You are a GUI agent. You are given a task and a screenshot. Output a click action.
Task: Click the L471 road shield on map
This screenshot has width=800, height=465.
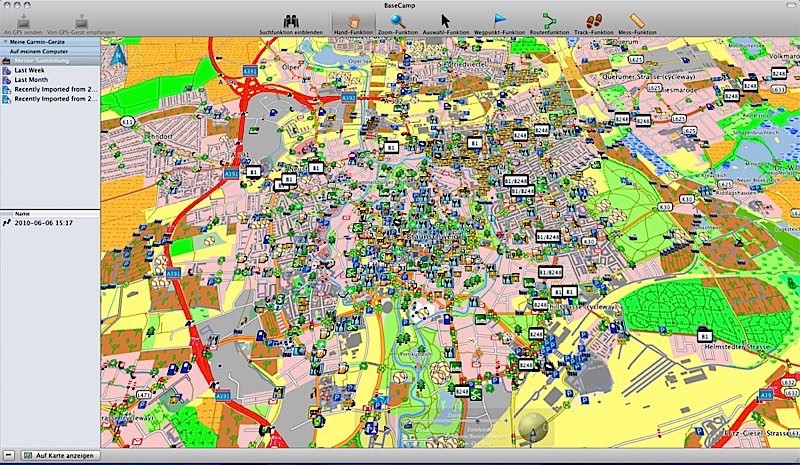144,395
